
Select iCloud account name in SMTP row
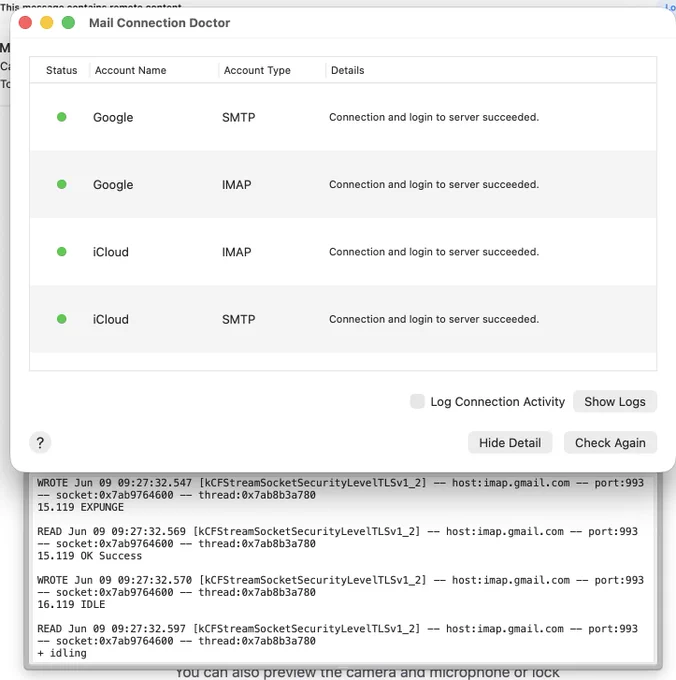pyautogui.click(x=111, y=320)
